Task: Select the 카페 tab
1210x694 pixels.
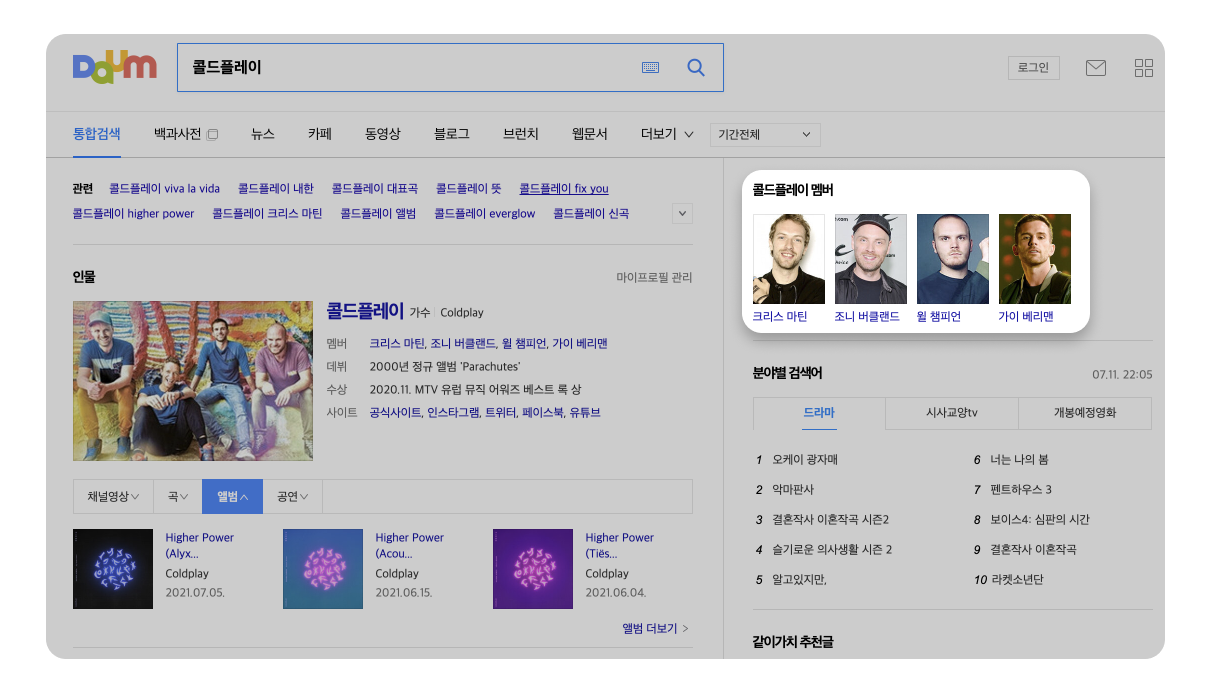Action: (x=320, y=134)
